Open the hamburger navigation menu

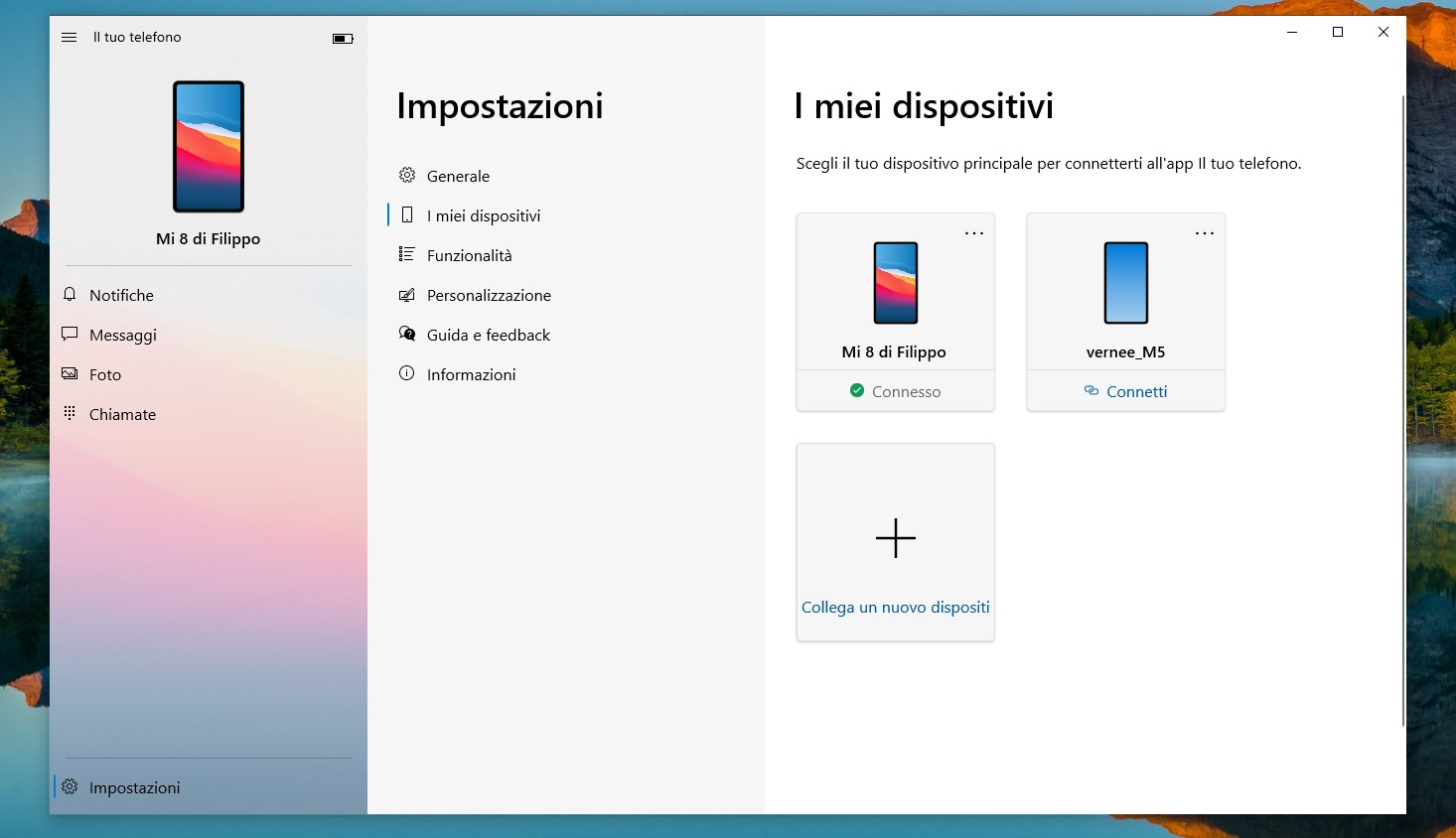pos(69,37)
